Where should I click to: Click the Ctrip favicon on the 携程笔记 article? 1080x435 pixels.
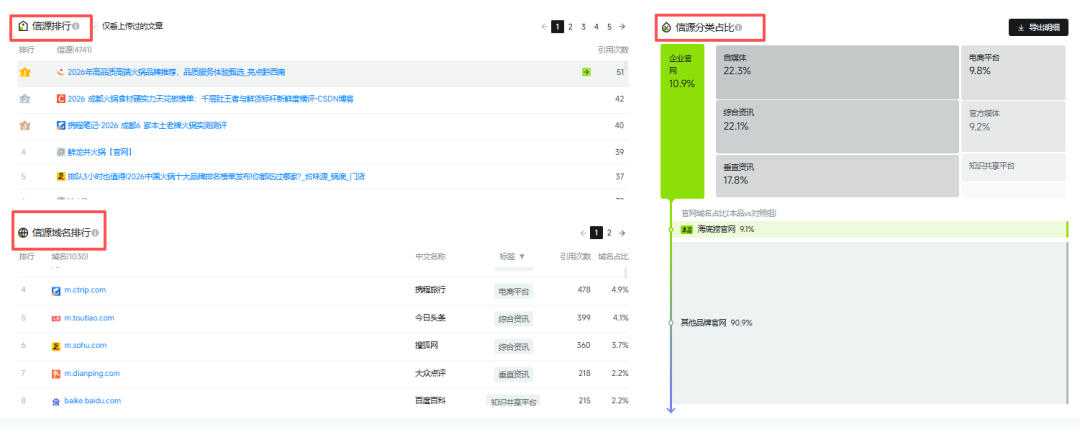click(x=61, y=125)
